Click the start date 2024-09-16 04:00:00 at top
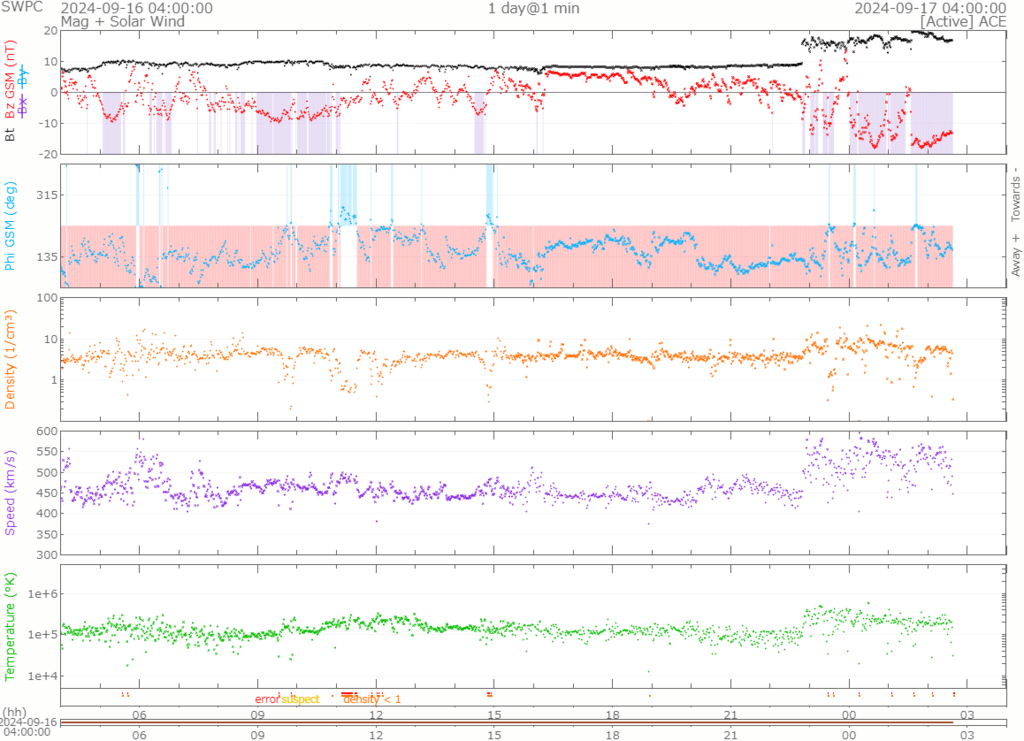 point(136,8)
